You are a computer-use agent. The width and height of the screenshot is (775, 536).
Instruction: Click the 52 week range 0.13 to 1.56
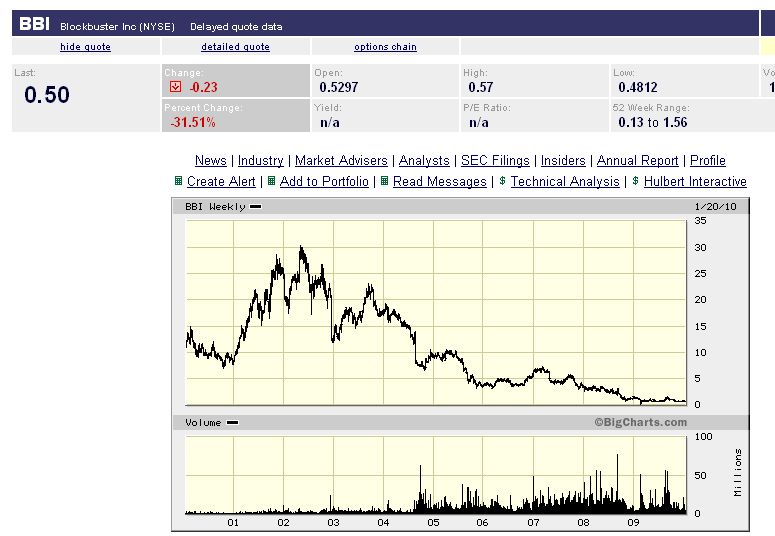pyautogui.click(x=652, y=122)
